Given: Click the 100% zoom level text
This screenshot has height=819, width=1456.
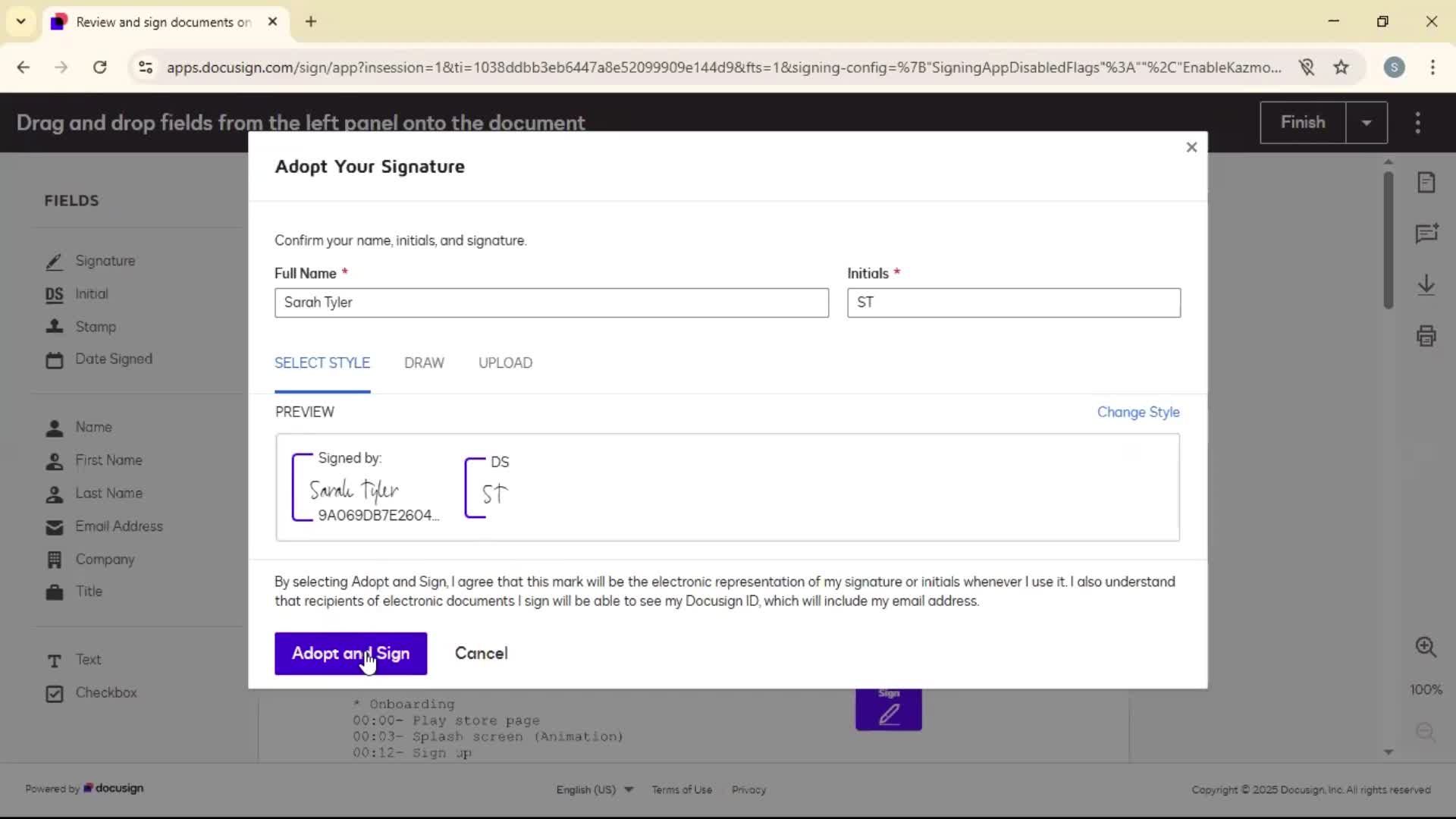Looking at the screenshot, I should [1426, 690].
